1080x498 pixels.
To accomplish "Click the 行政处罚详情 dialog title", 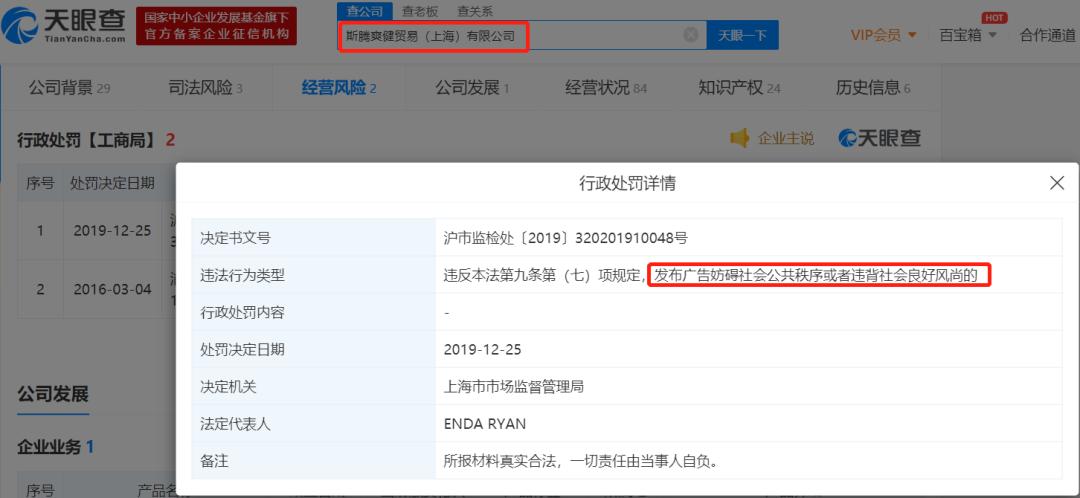I will click(627, 183).
